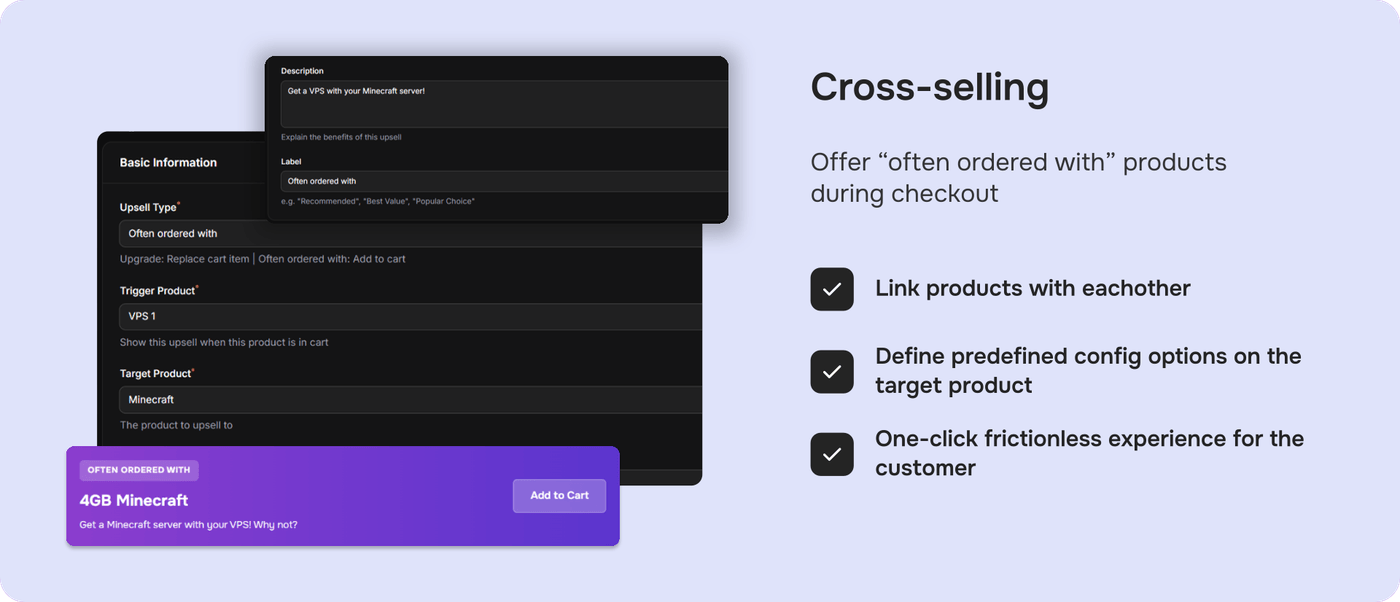Click the 'Link products with eachother' feature text
Image resolution: width=1400 pixels, height=602 pixels.
point(1032,289)
